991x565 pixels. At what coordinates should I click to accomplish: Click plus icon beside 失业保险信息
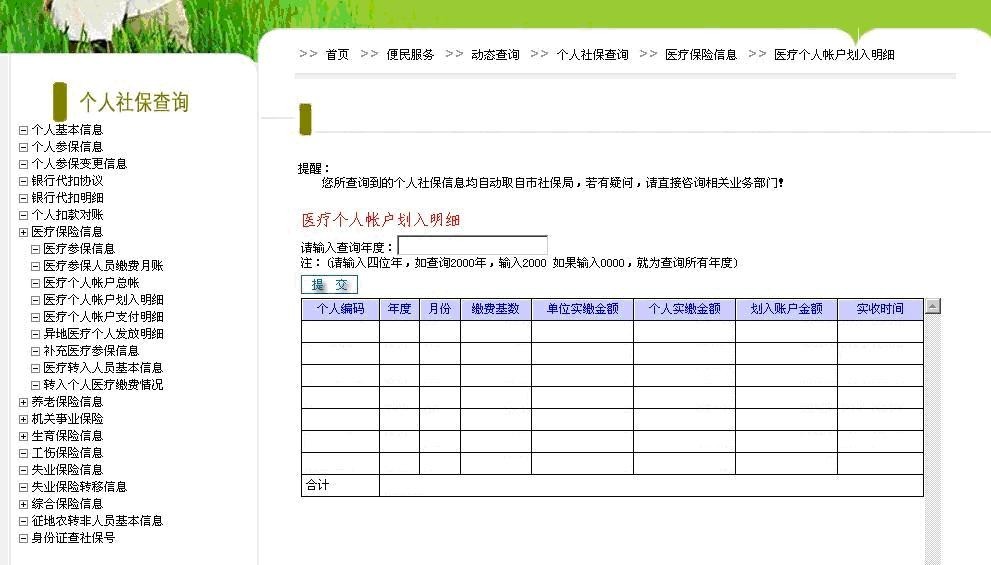pyautogui.click(x=24, y=470)
